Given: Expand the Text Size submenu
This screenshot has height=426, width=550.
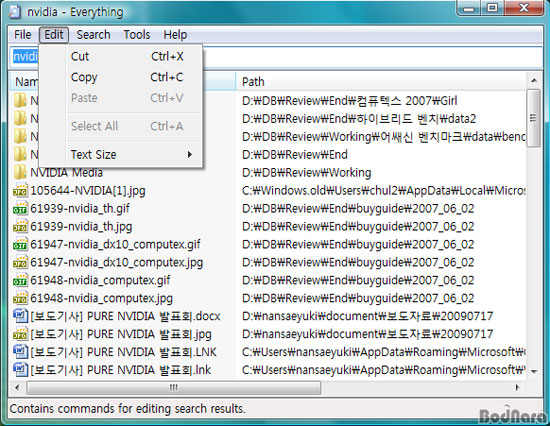Looking at the screenshot, I should [x=121, y=154].
